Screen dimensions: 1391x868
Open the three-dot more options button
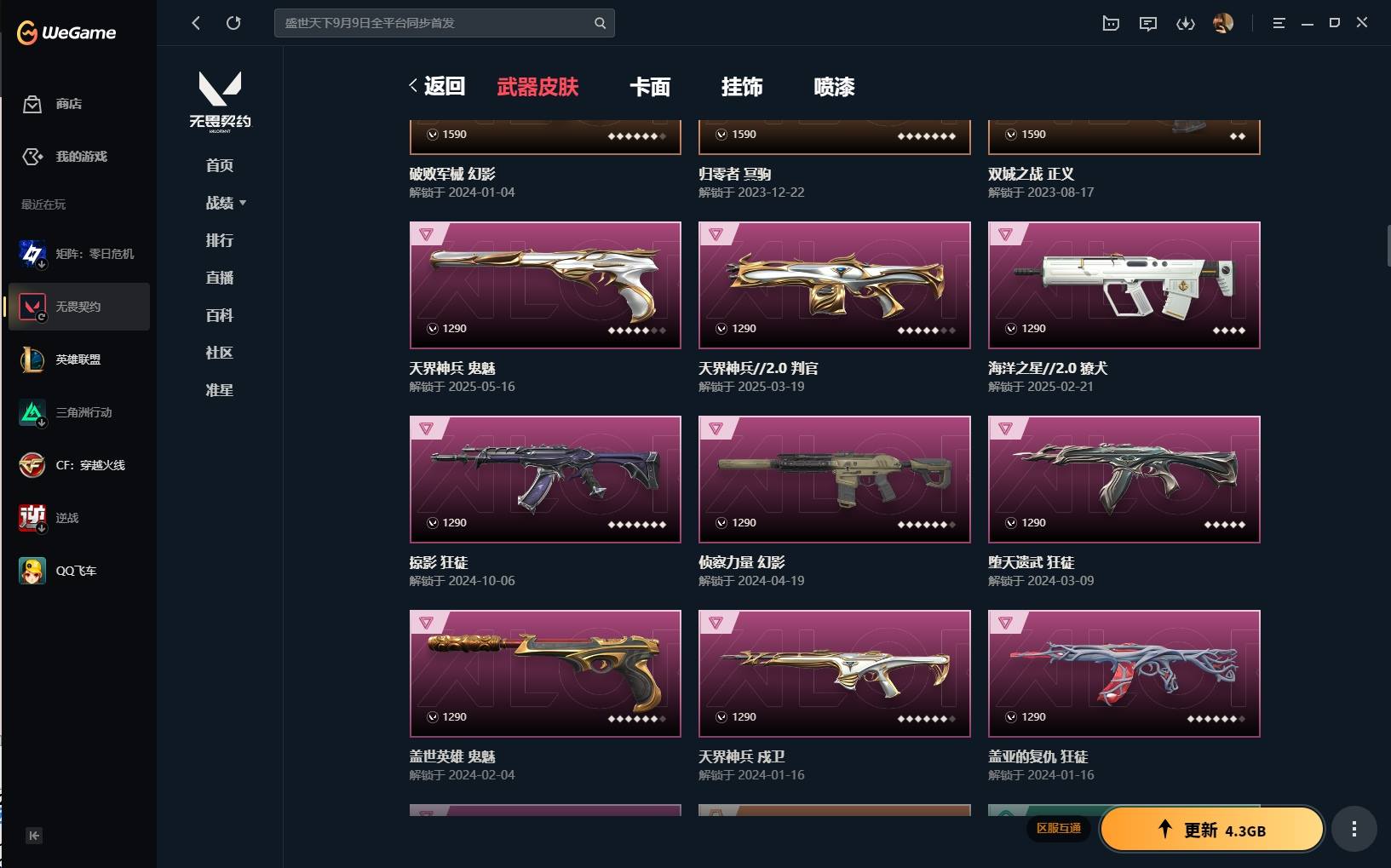1354,829
